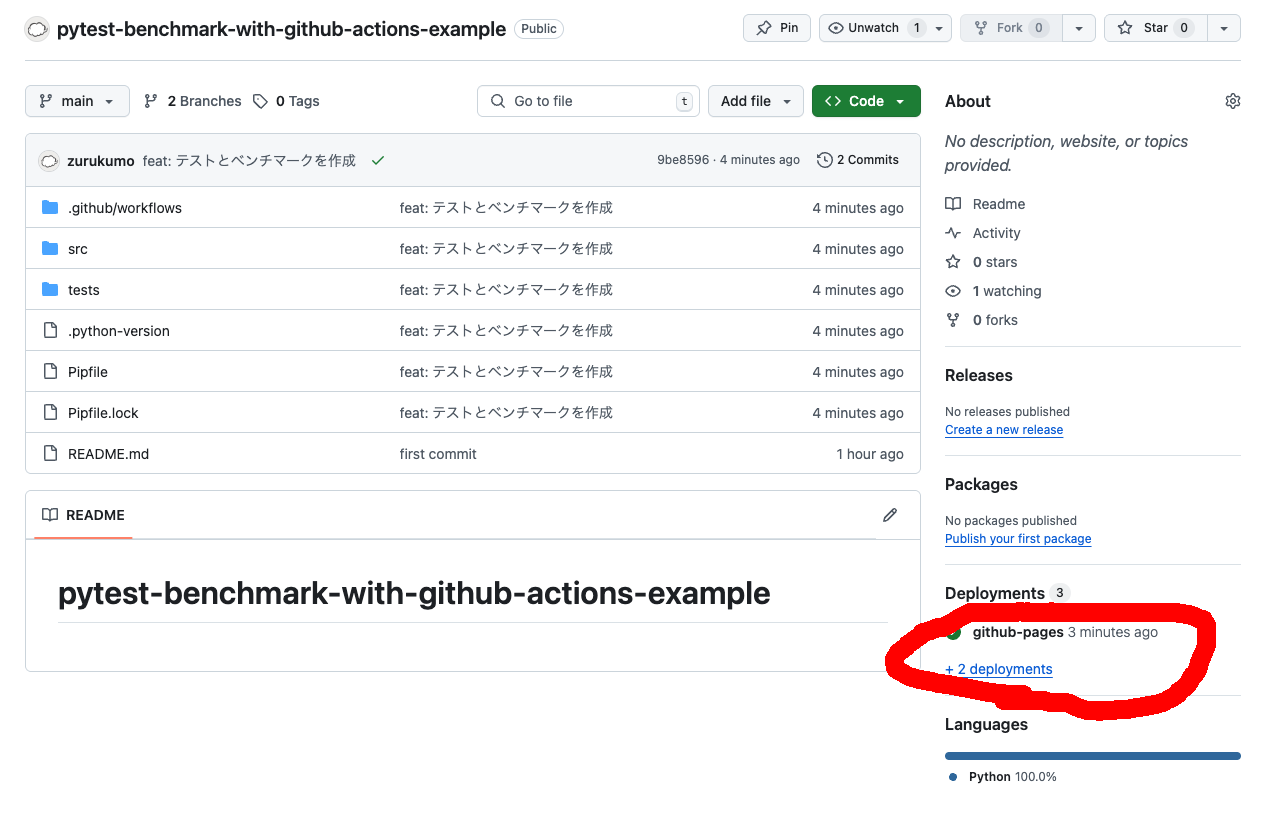The width and height of the screenshot is (1287, 821).
Task: Click Create a new release link
Action: point(1003,430)
